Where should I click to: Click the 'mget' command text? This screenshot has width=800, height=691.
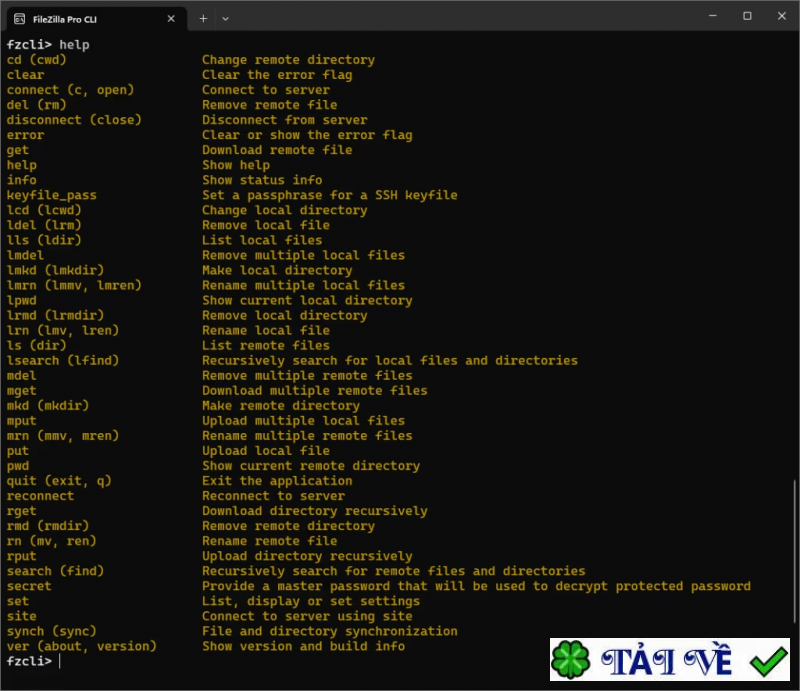coord(21,390)
